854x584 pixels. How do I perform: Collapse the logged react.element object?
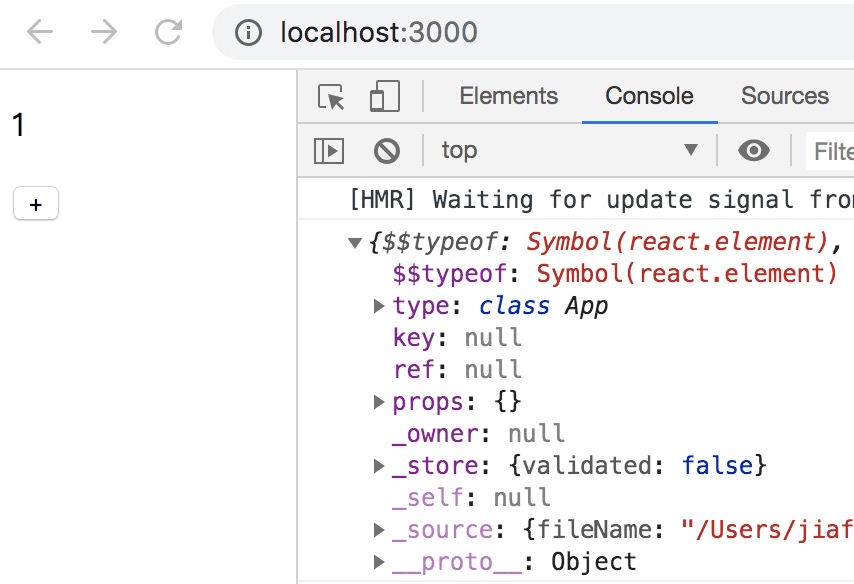click(355, 242)
